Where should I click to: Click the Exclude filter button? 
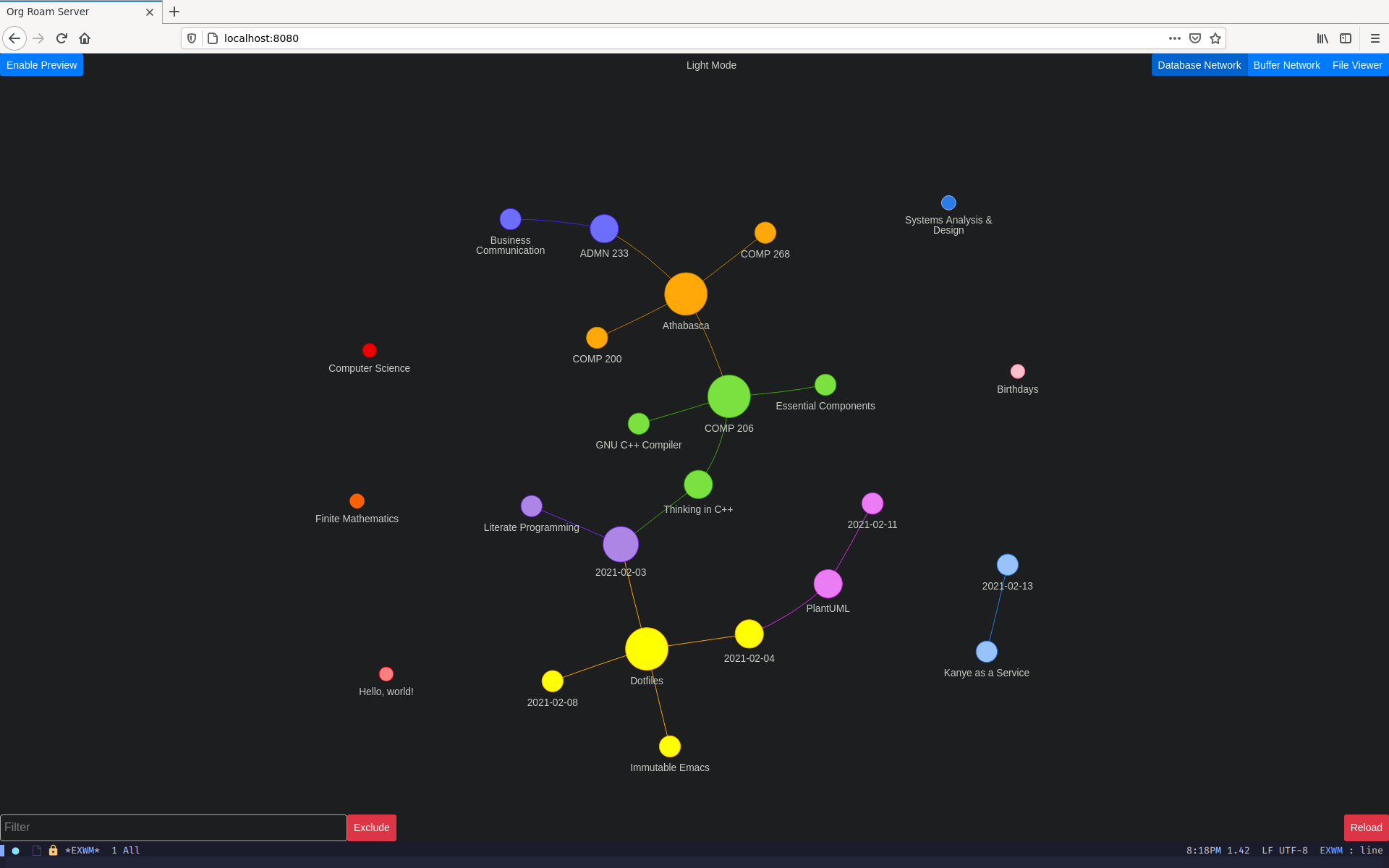[371, 827]
